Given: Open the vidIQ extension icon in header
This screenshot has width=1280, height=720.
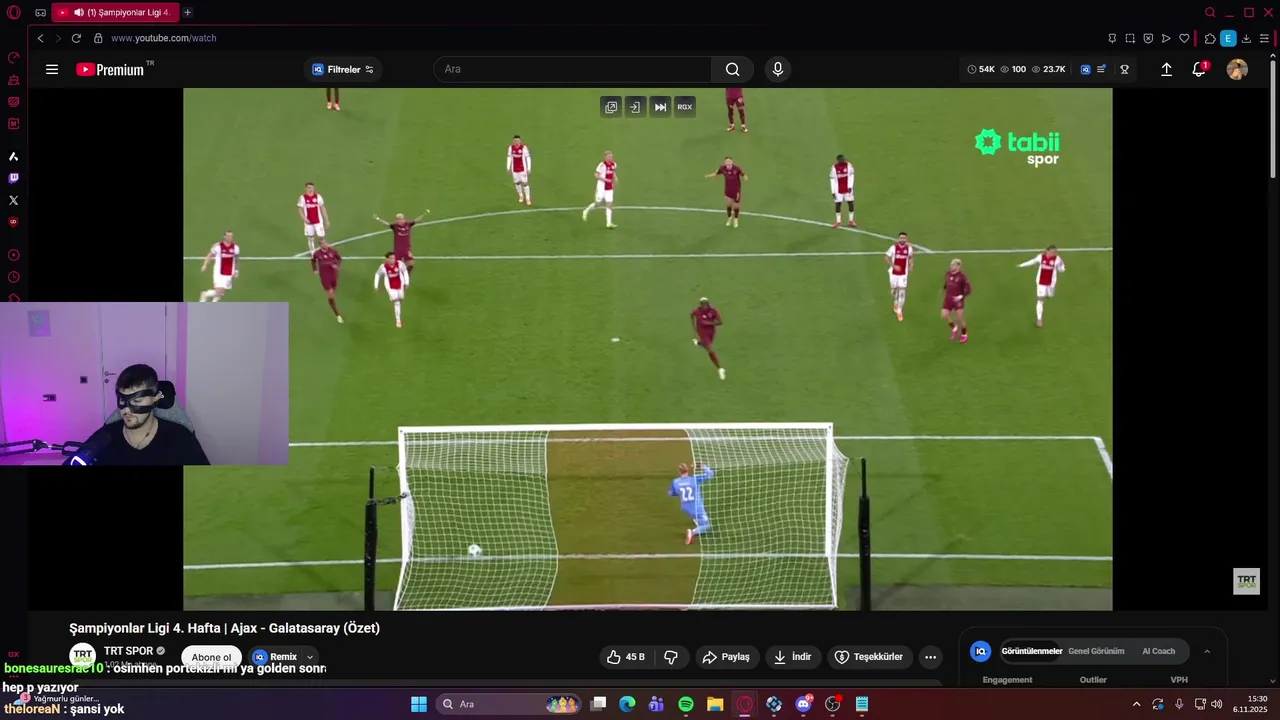Looking at the screenshot, I should pyautogui.click(x=1085, y=69).
